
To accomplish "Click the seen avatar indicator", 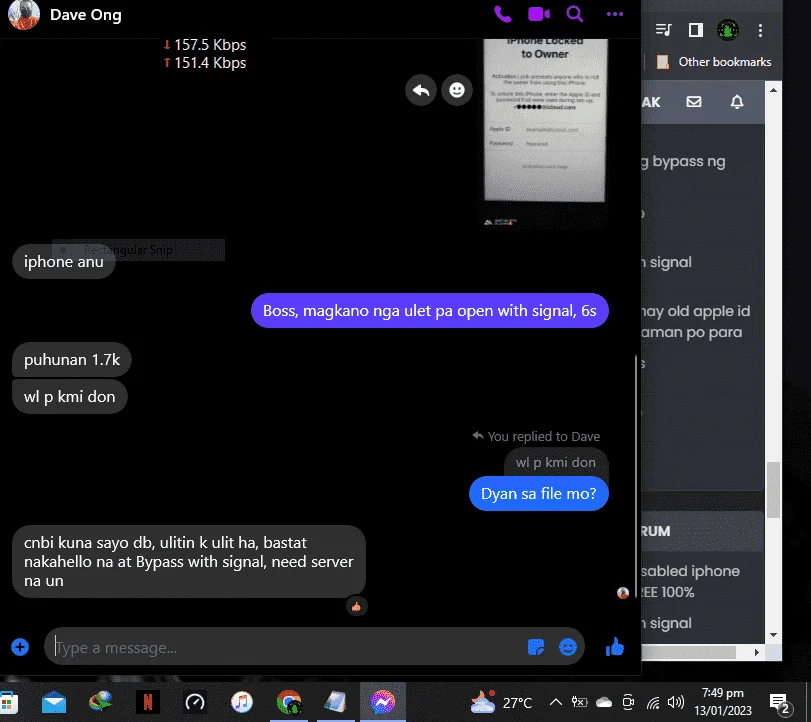I will [623, 593].
